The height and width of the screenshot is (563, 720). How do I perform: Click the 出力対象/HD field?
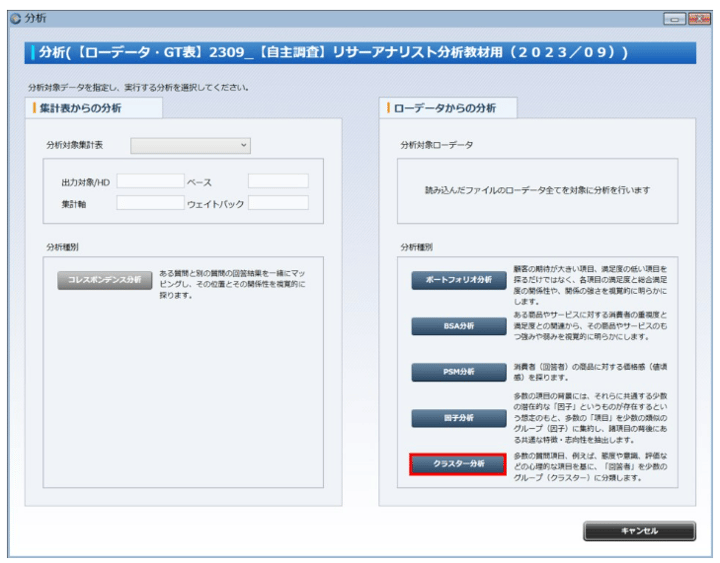(150, 181)
